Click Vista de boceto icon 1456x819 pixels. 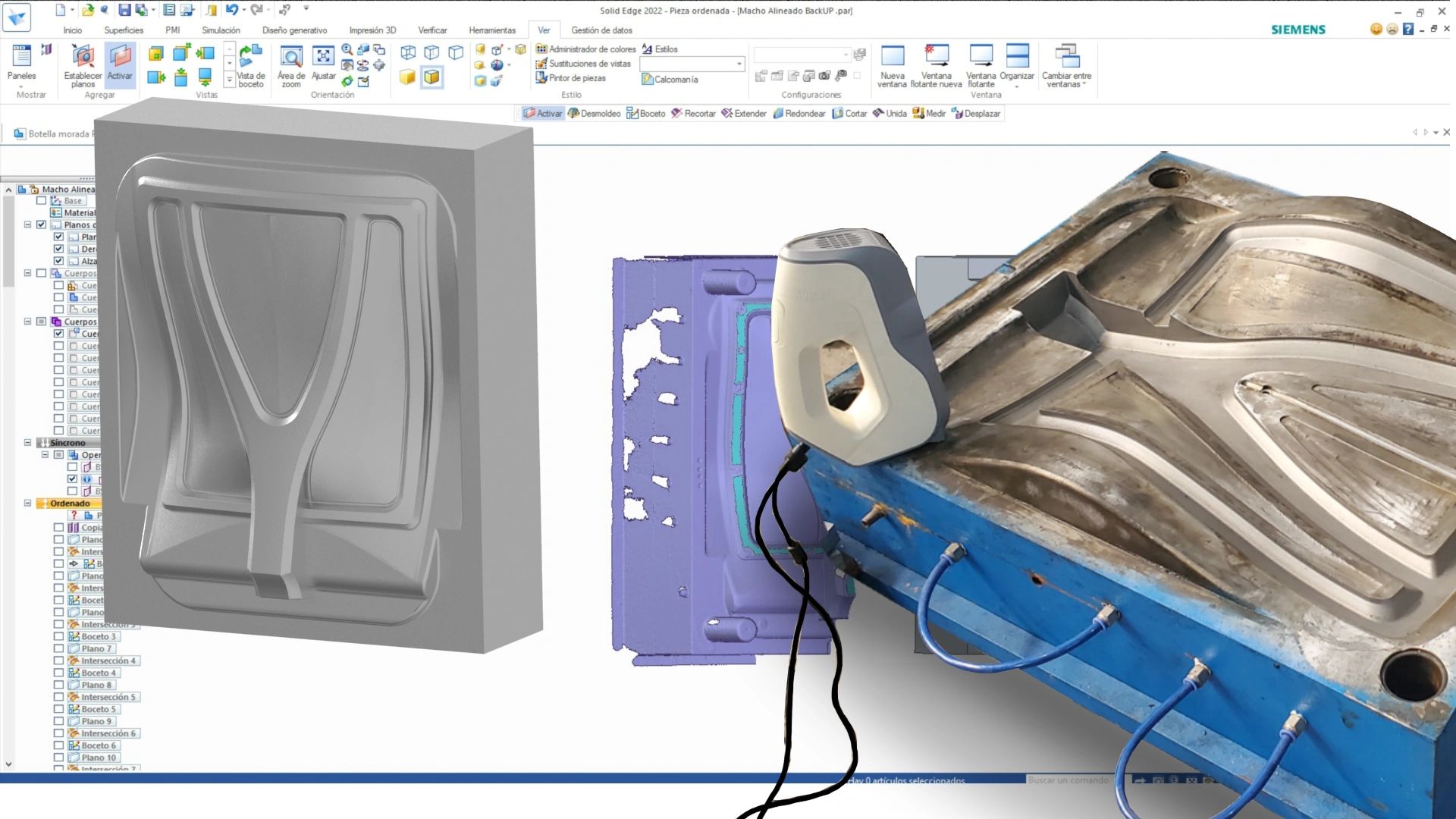(x=250, y=66)
